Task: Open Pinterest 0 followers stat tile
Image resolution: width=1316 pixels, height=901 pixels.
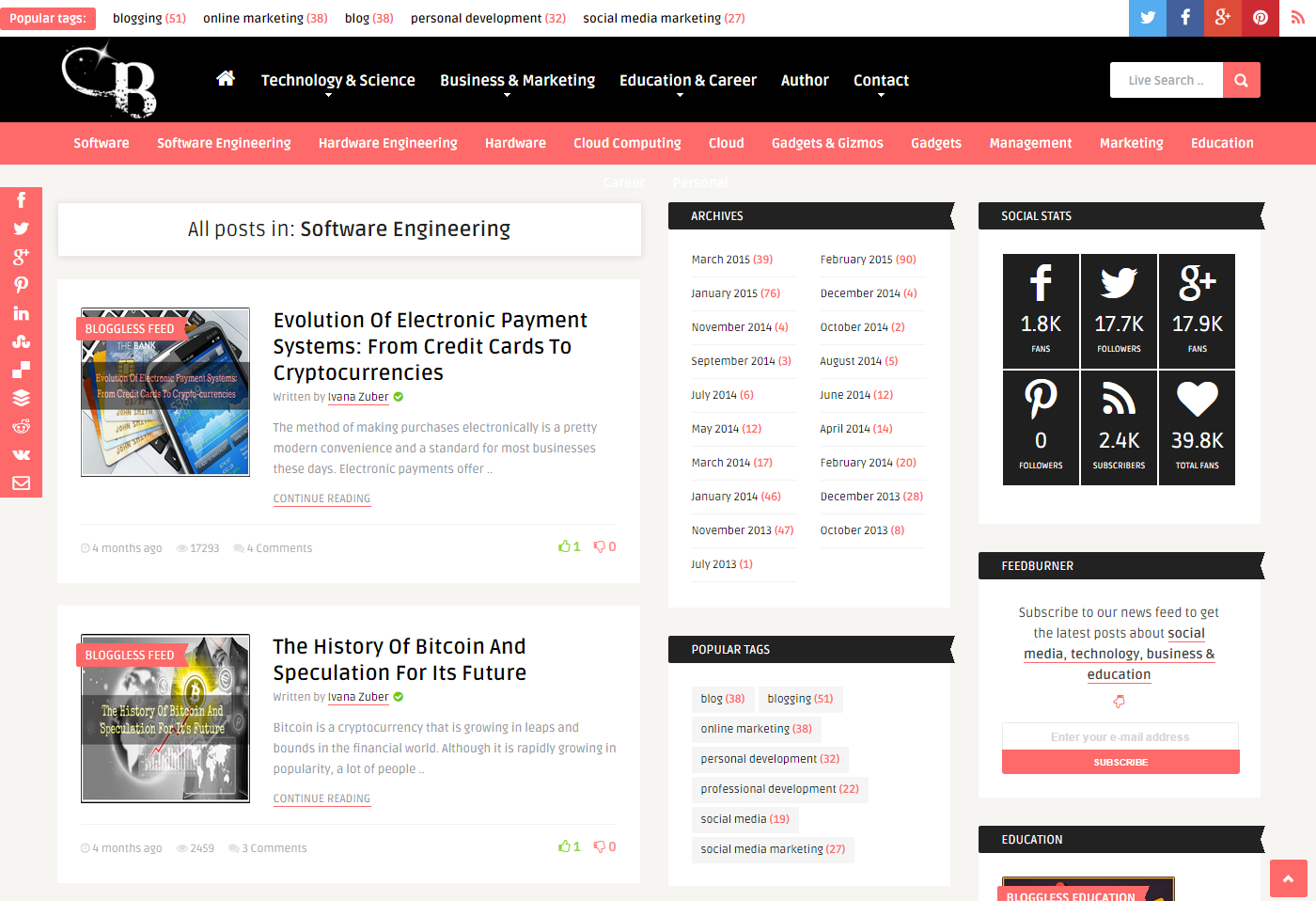Action: coord(1041,428)
